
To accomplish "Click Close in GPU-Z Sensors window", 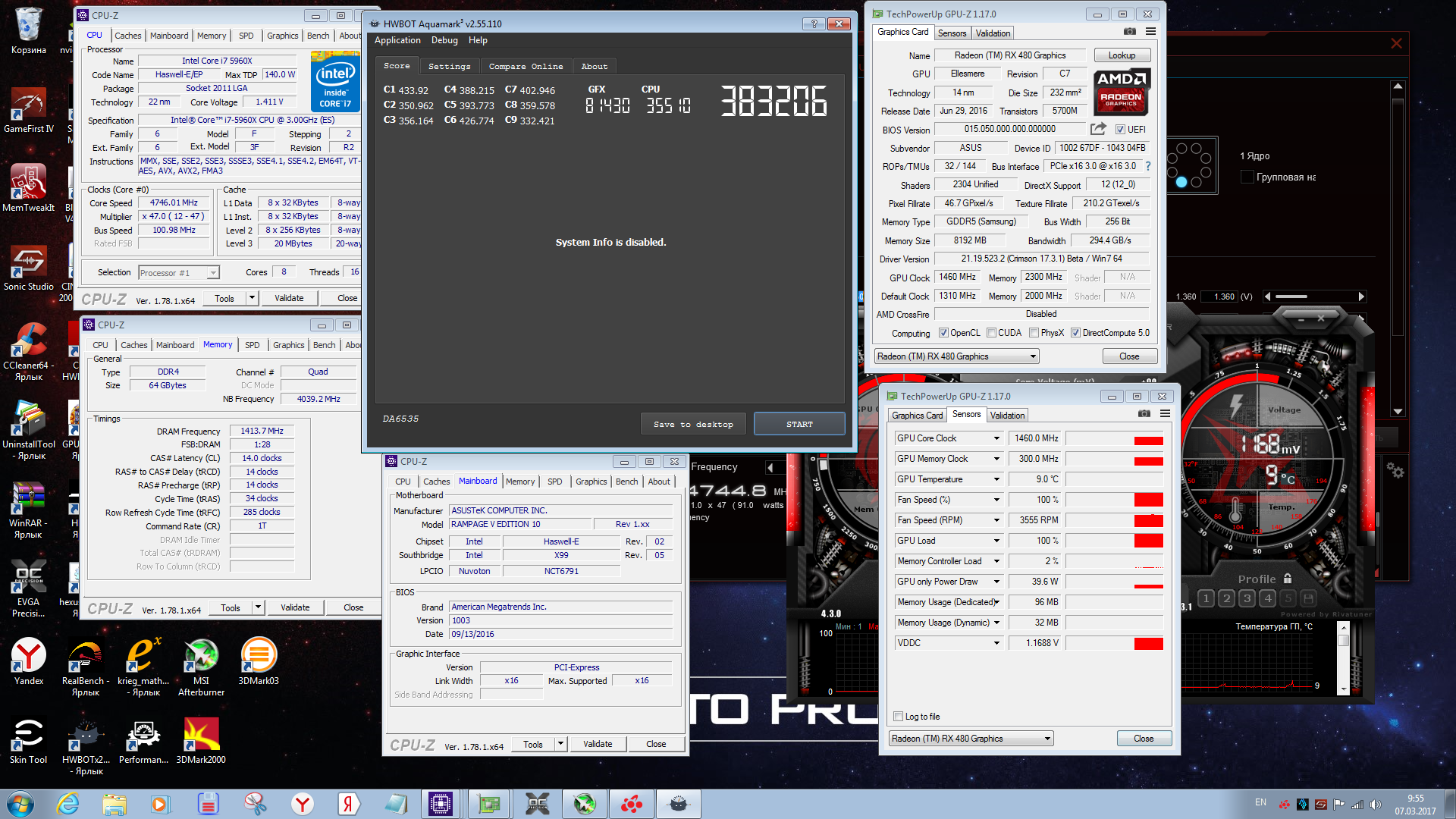I will (x=1144, y=739).
